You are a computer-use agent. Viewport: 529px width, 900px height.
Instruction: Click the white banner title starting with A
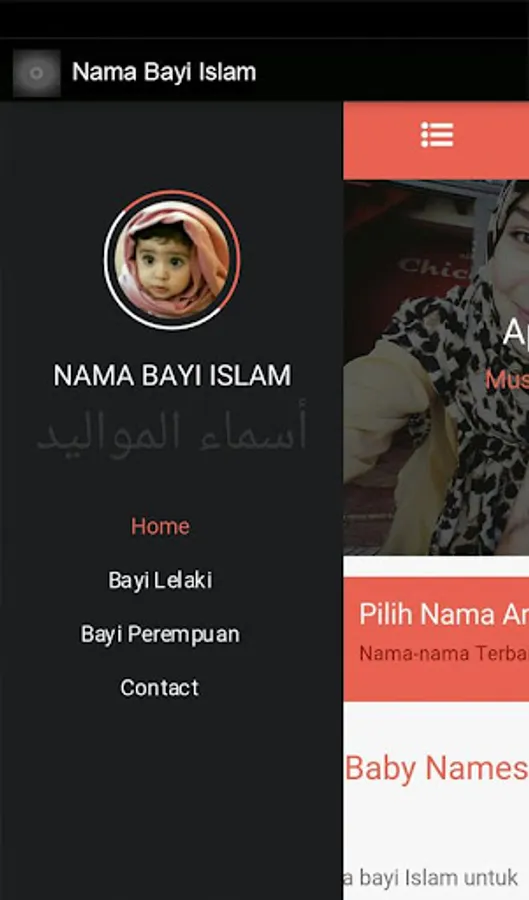(516, 332)
